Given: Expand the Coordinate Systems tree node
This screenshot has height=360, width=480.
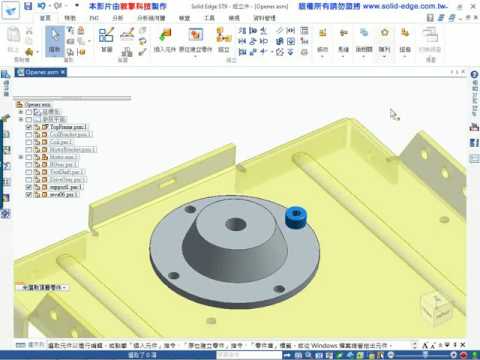Looking at the screenshot, I should pyautogui.click(x=21, y=112).
